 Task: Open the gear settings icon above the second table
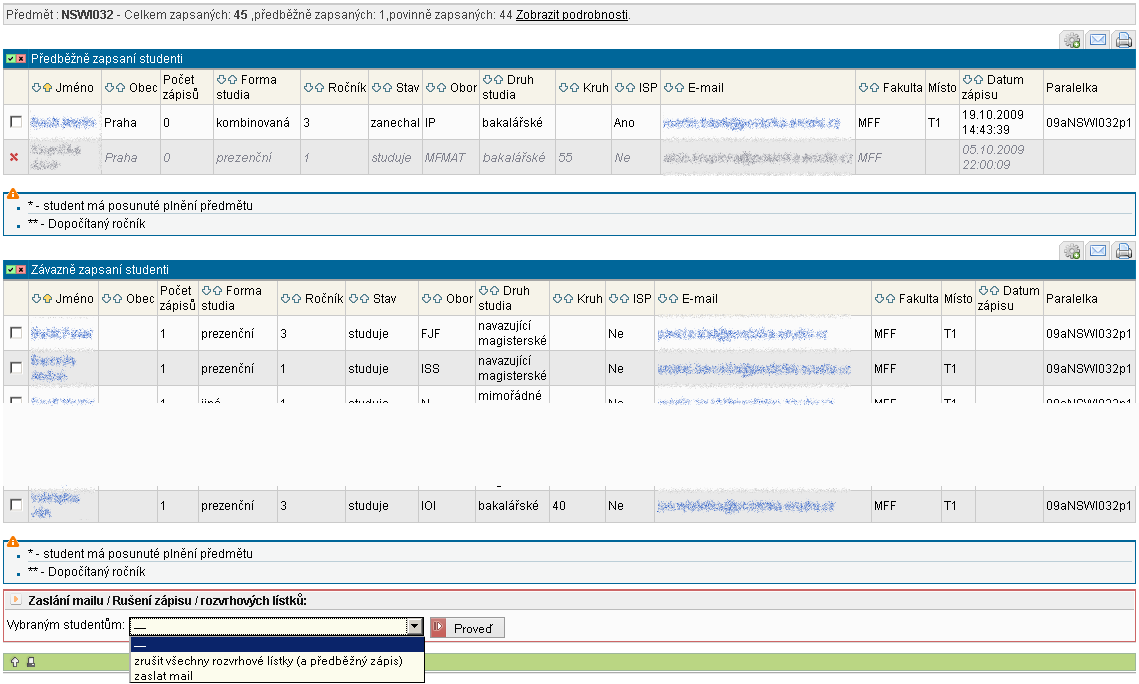[x=1071, y=251]
